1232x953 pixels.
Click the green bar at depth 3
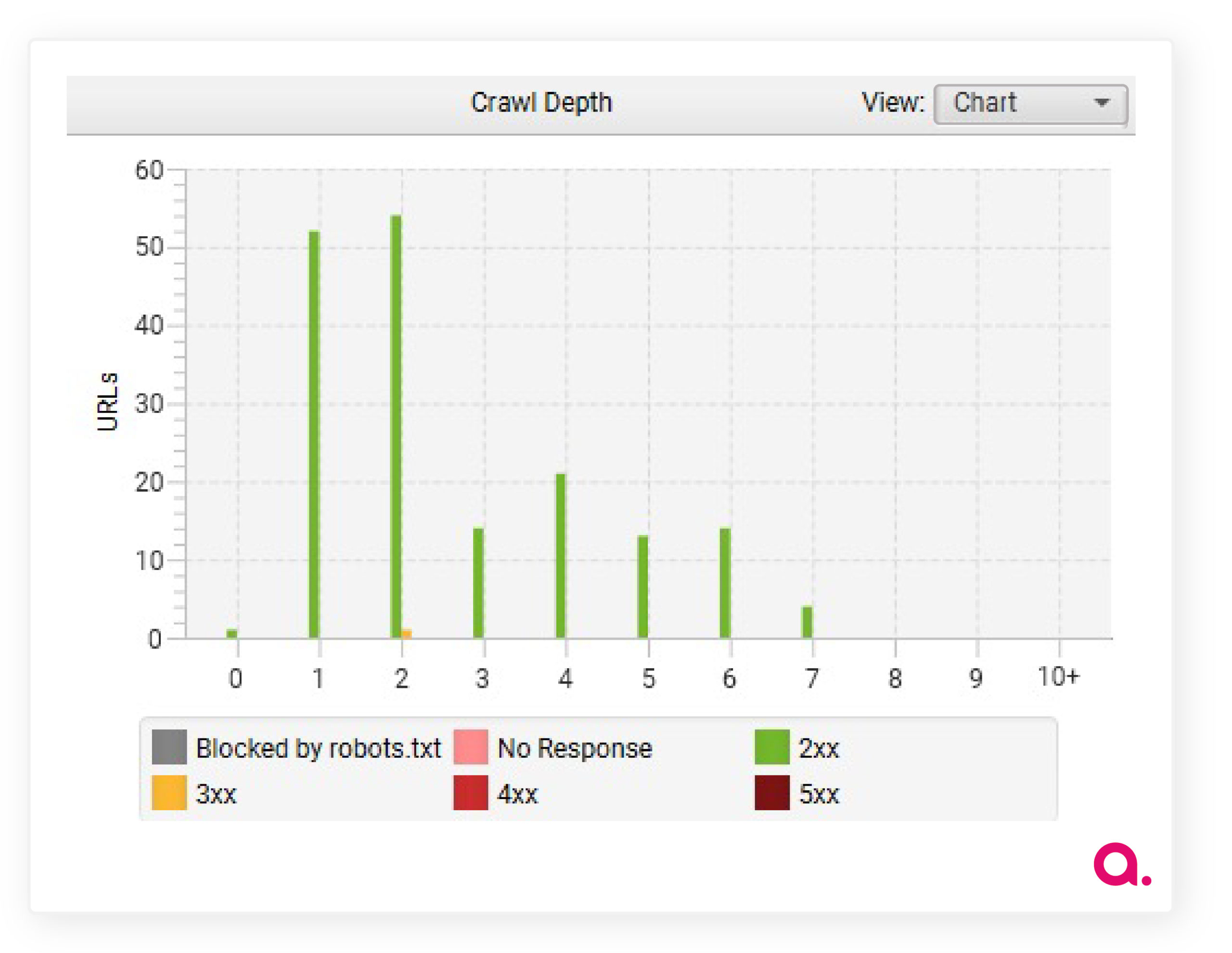pos(478,583)
